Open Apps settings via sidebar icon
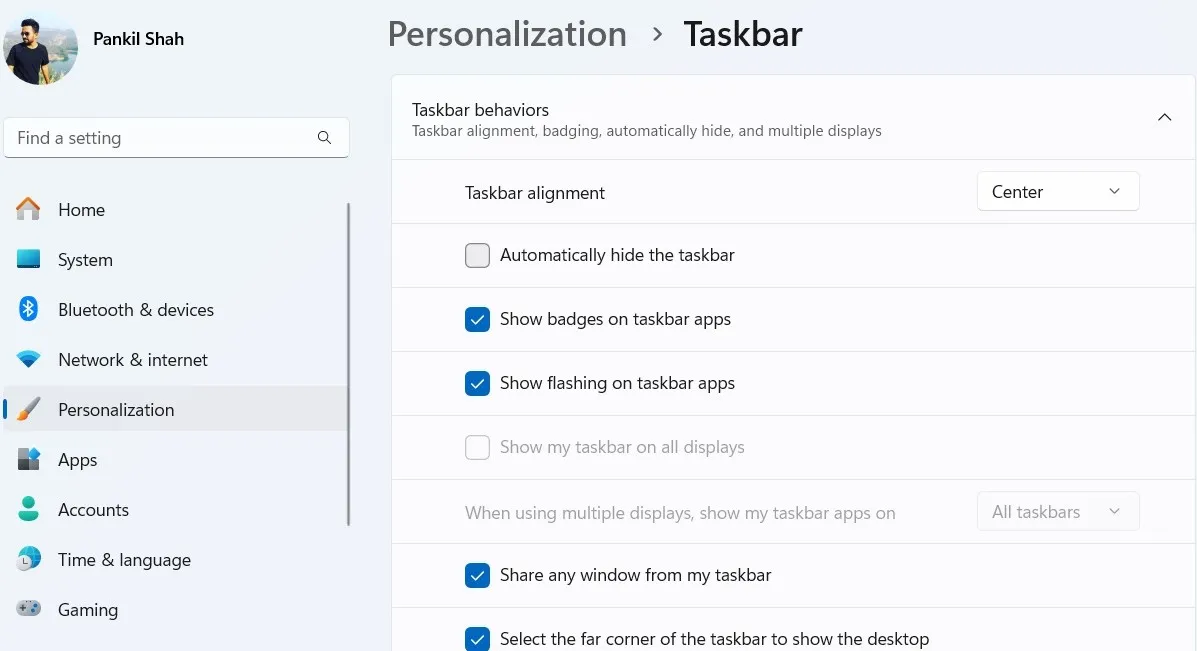Screen dimensions: 1197x651 point(29,459)
